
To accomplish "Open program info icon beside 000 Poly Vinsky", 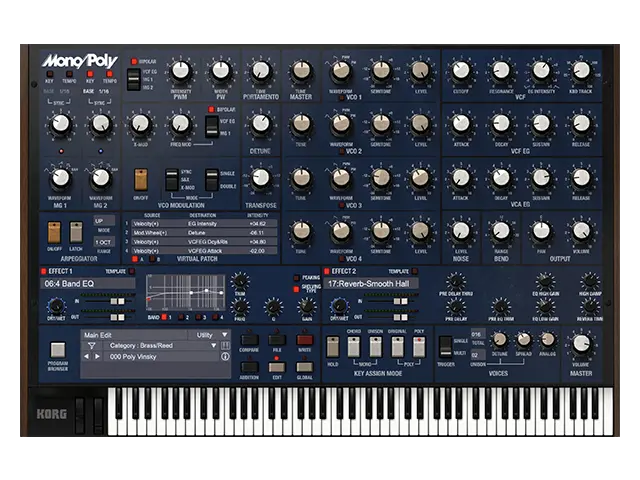I will pos(225,356).
